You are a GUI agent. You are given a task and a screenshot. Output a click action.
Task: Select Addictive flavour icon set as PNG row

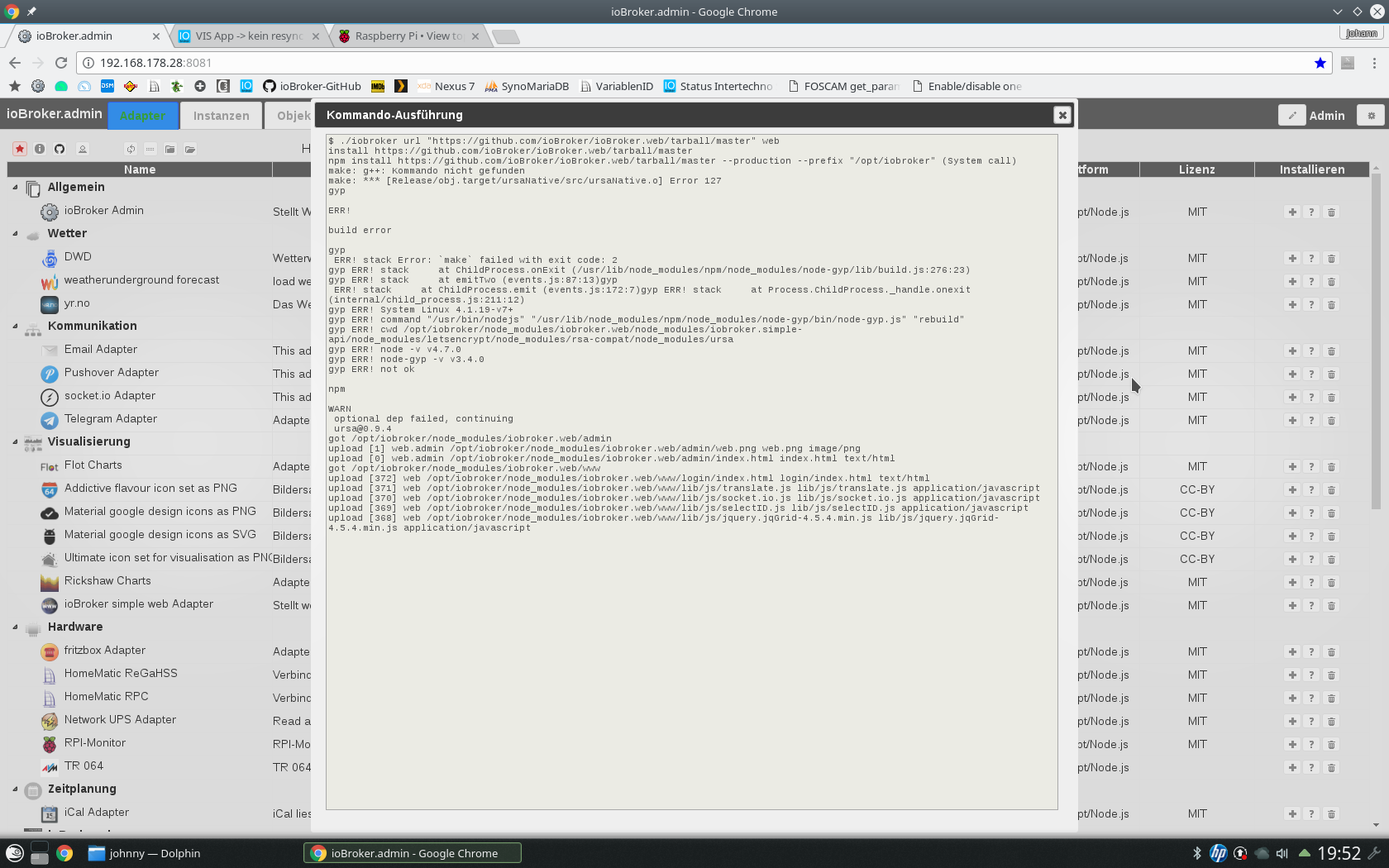tap(150, 489)
